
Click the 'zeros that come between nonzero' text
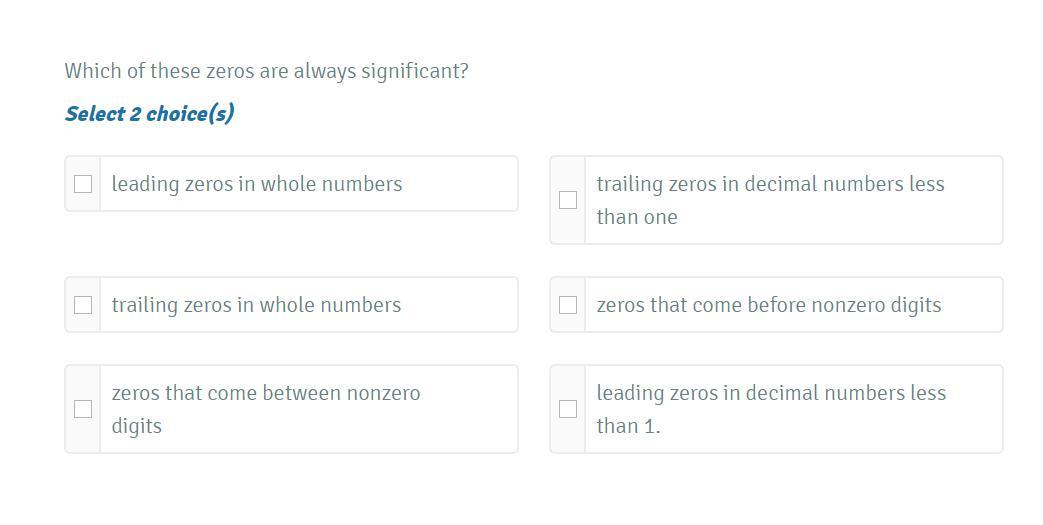(x=266, y=393)
